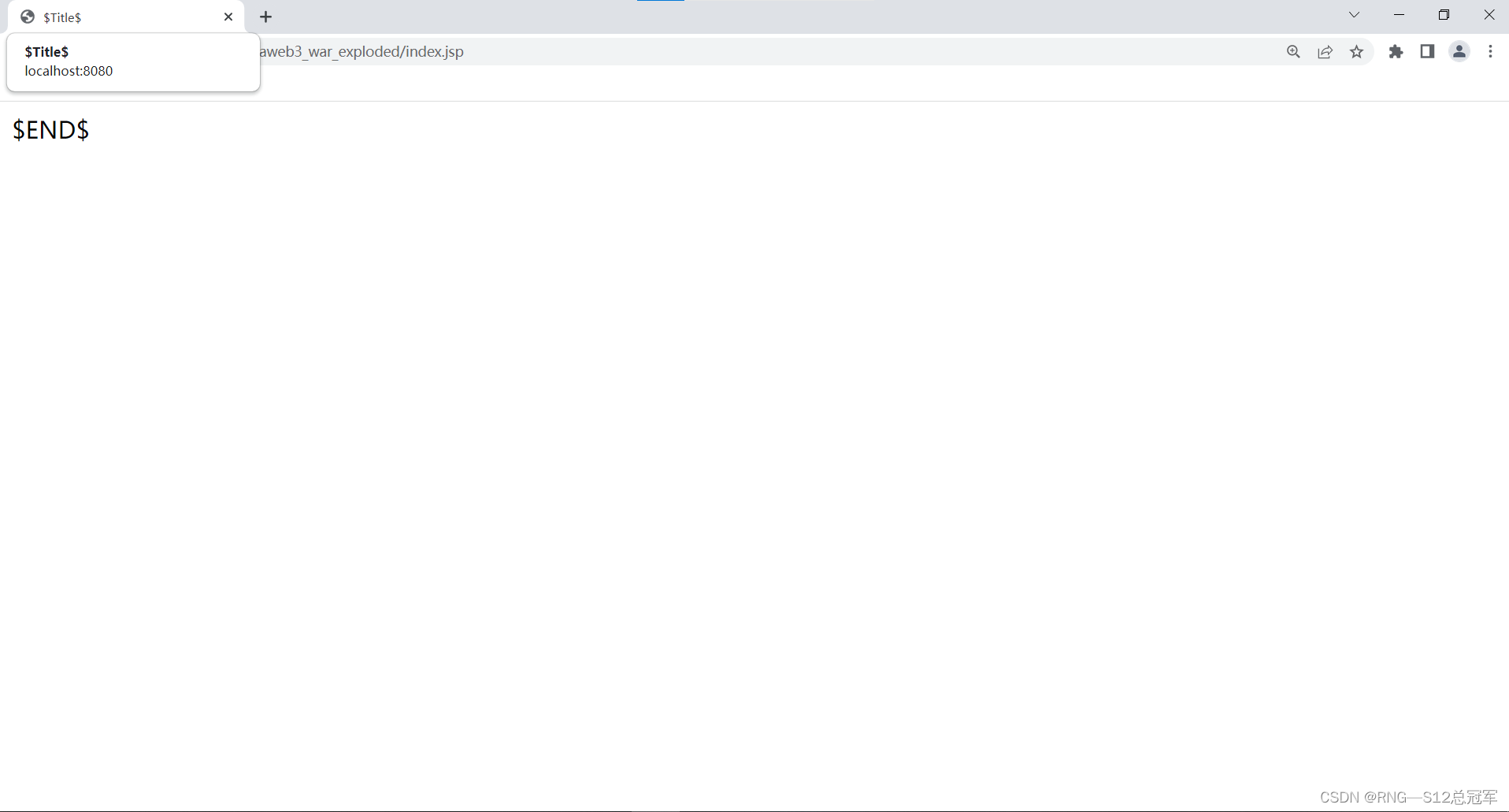Open a new tab with the plus icon
This screenshot has height=812, width=1509.
coord(265,17)
